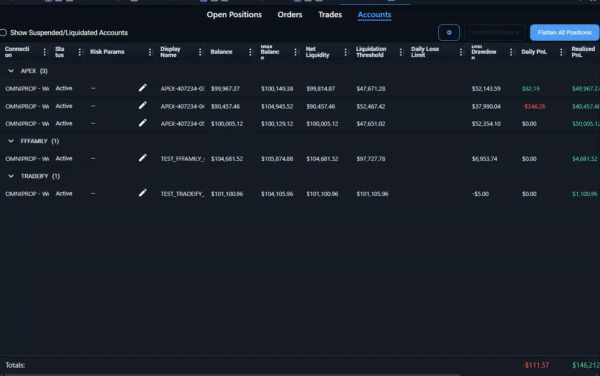Image resolution: width=600 pixels, height=376 pixels.
Task: Edit risk params for $99,967.37 balance row
Action: coord(142,88)
